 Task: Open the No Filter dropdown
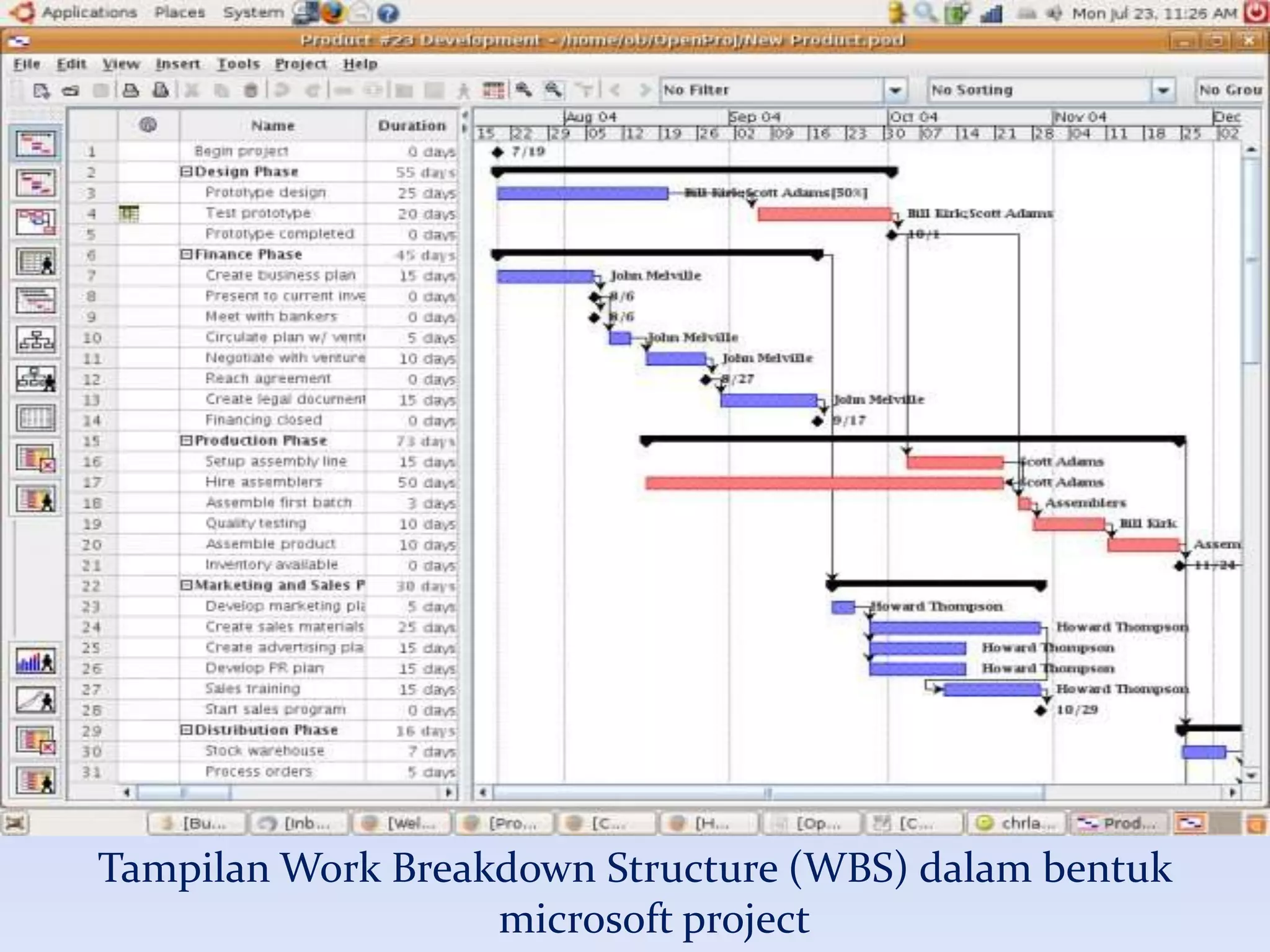click(x=895, y=90)
